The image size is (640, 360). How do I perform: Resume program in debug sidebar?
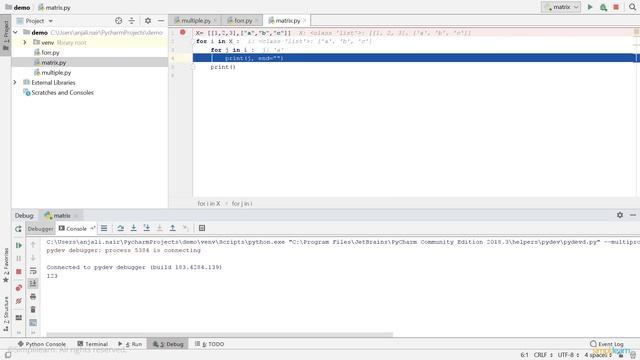pos(18,245)
